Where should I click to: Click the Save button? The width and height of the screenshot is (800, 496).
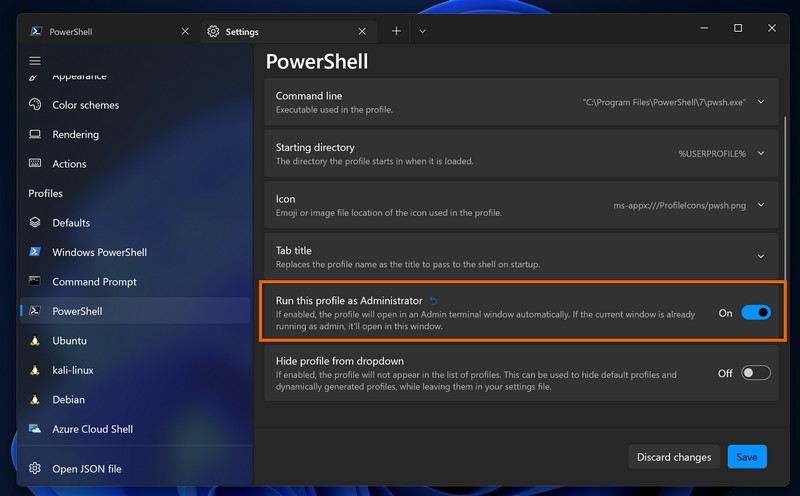pos(747,457)
